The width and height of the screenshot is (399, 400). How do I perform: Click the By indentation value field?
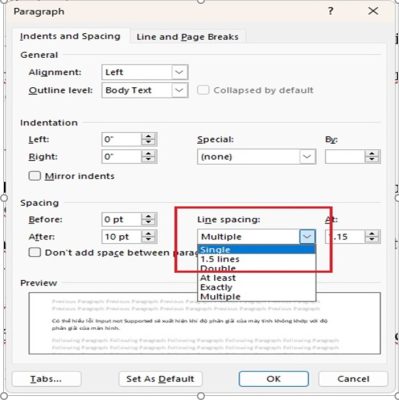click(345, 157)
